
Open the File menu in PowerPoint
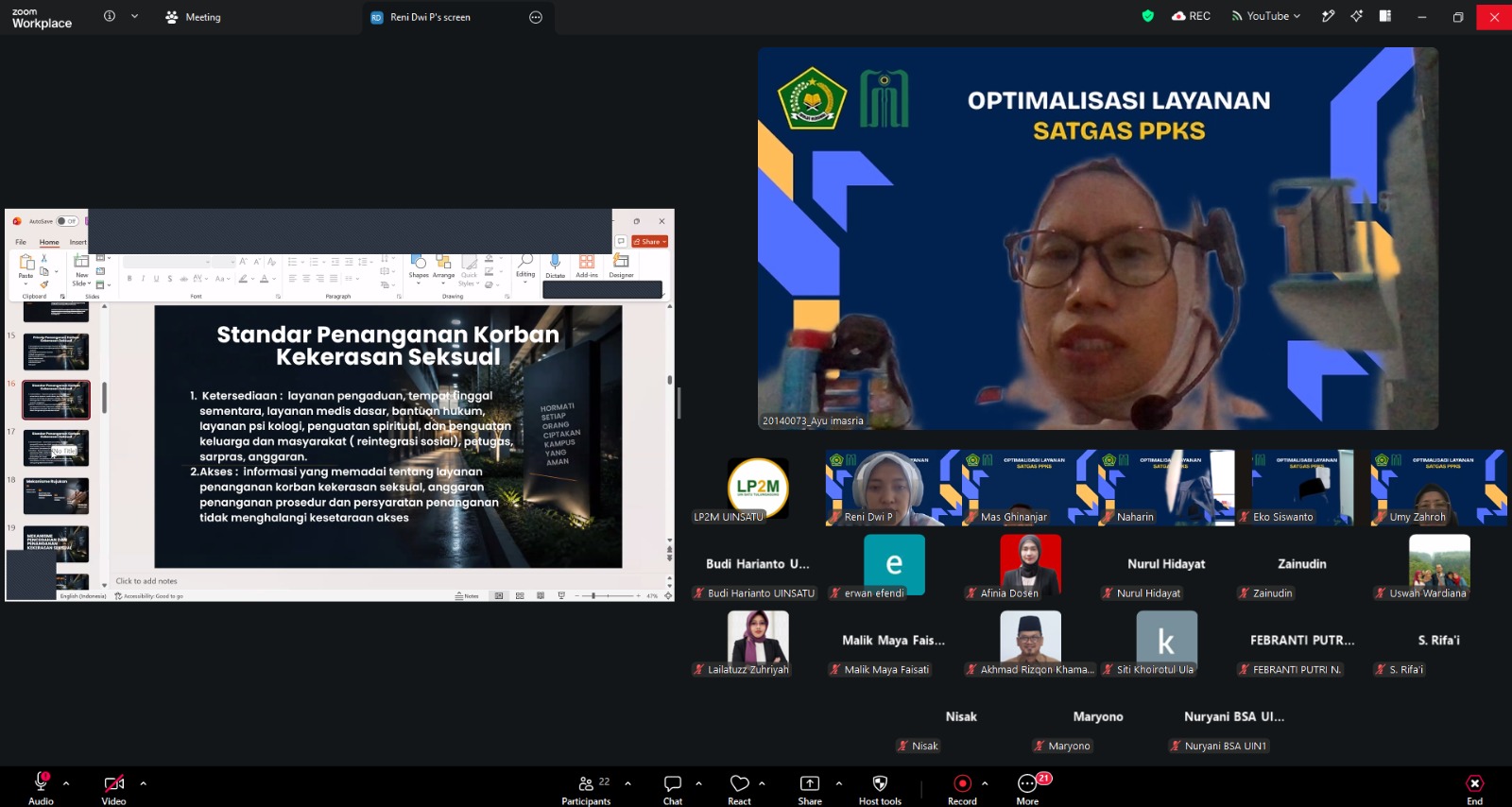[21, 242]
